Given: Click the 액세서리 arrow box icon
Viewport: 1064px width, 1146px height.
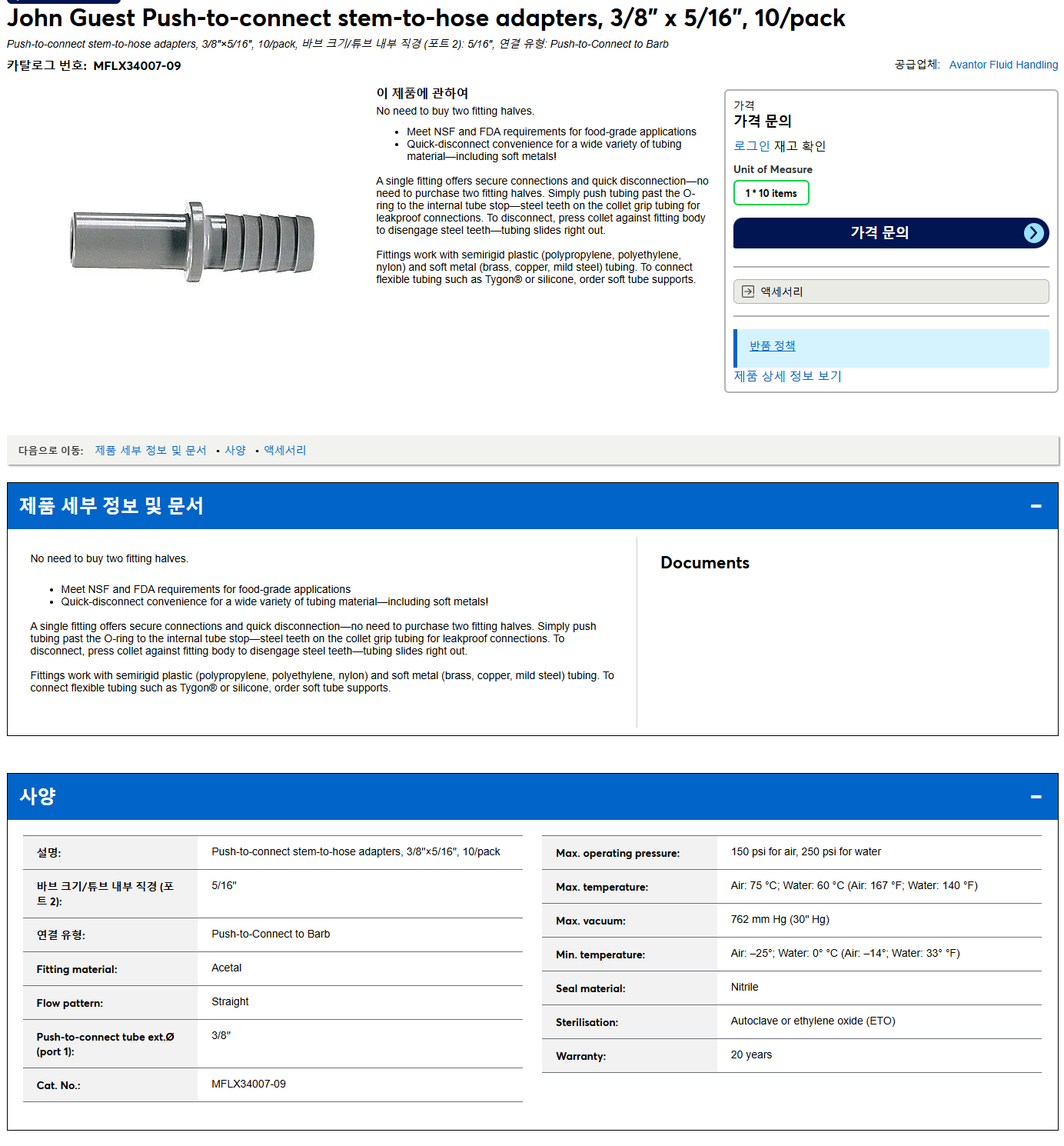Looking at the screenshot, I should 747,291.
